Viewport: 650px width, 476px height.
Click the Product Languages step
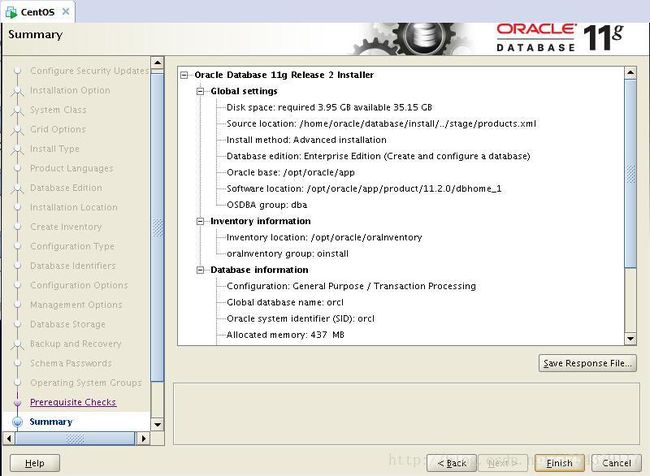click(71, 168)
